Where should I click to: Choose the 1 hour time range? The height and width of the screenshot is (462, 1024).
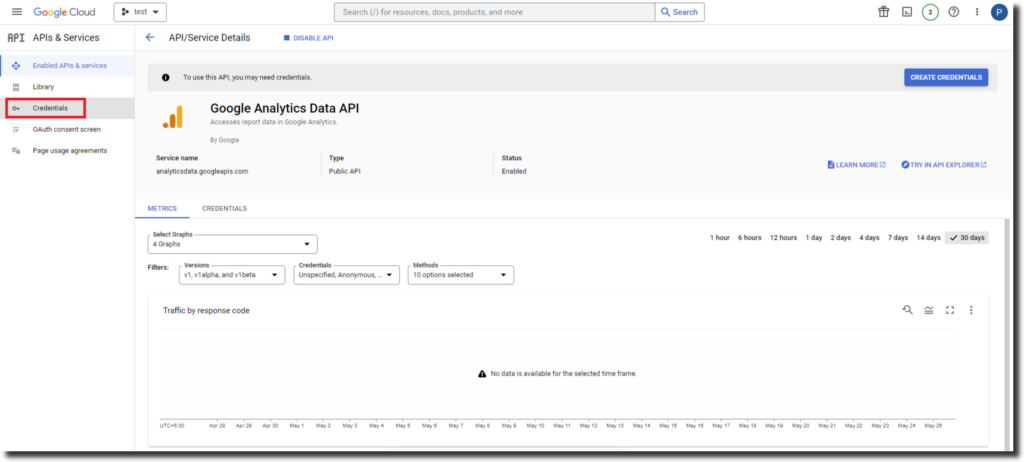[719, 238]
